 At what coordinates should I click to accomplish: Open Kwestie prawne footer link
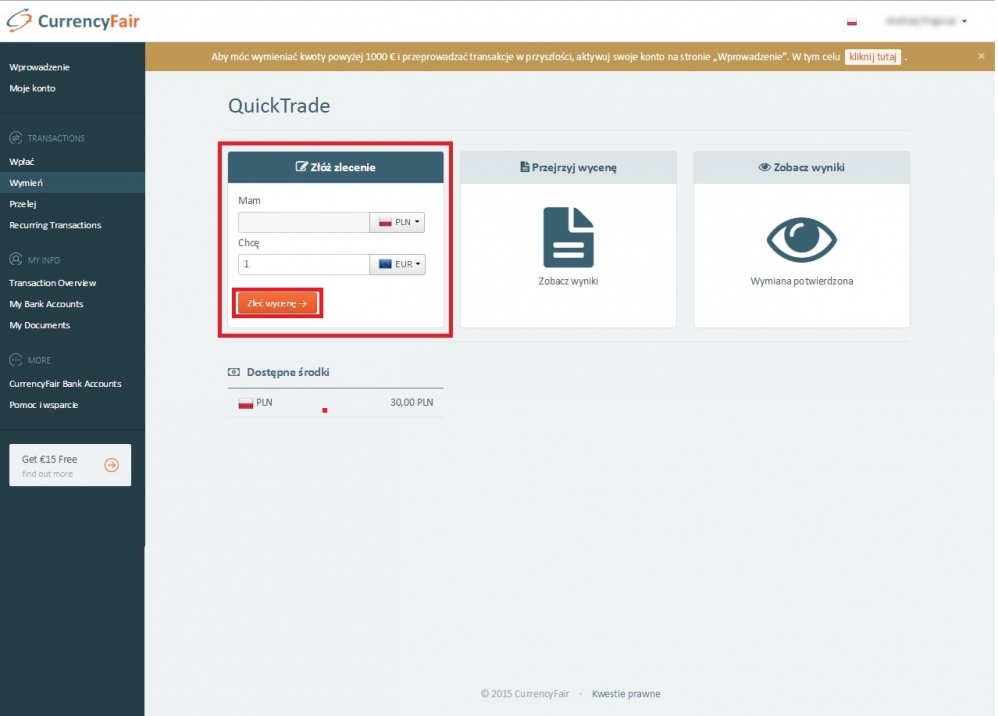point(626,694)
